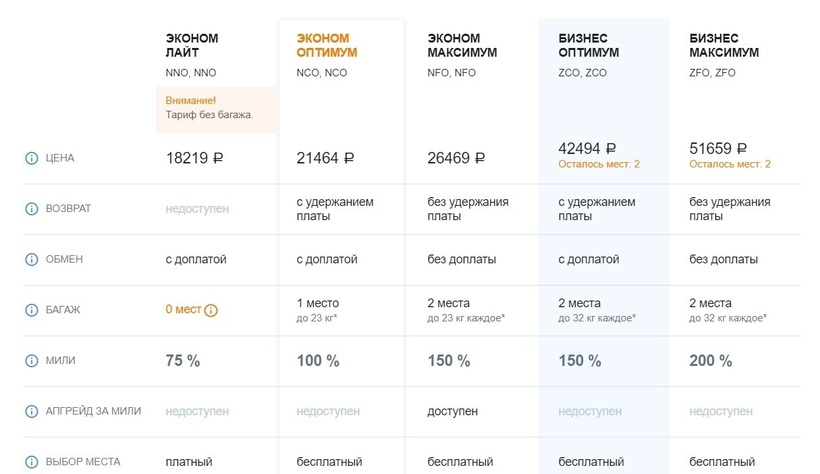Click the 26469 ₽ price
The width and height of the screenshot is (820, 474).
457,158
